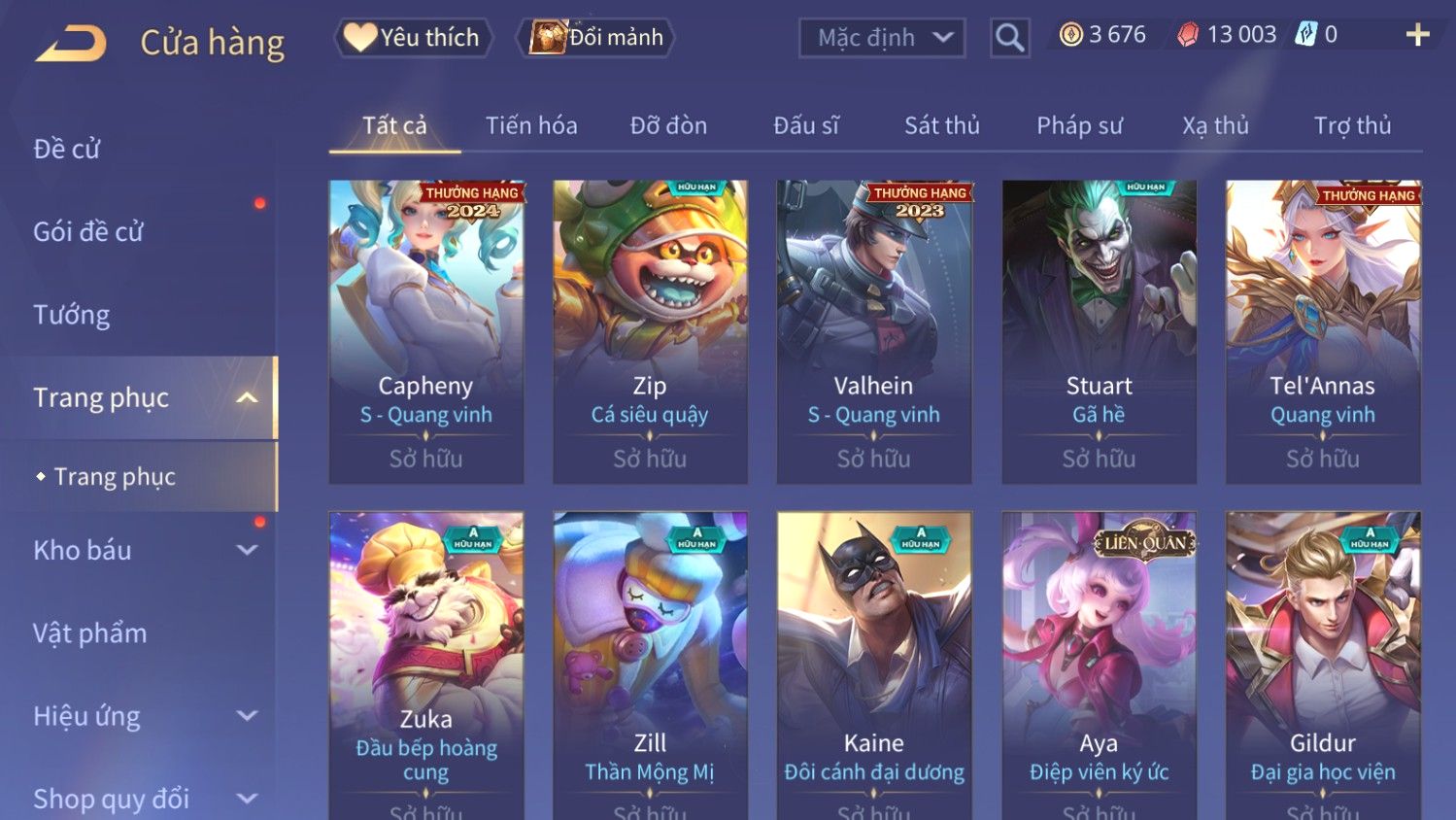
Task: Tap the red ruby currency icon
Action: click(x=1188, y=36)
